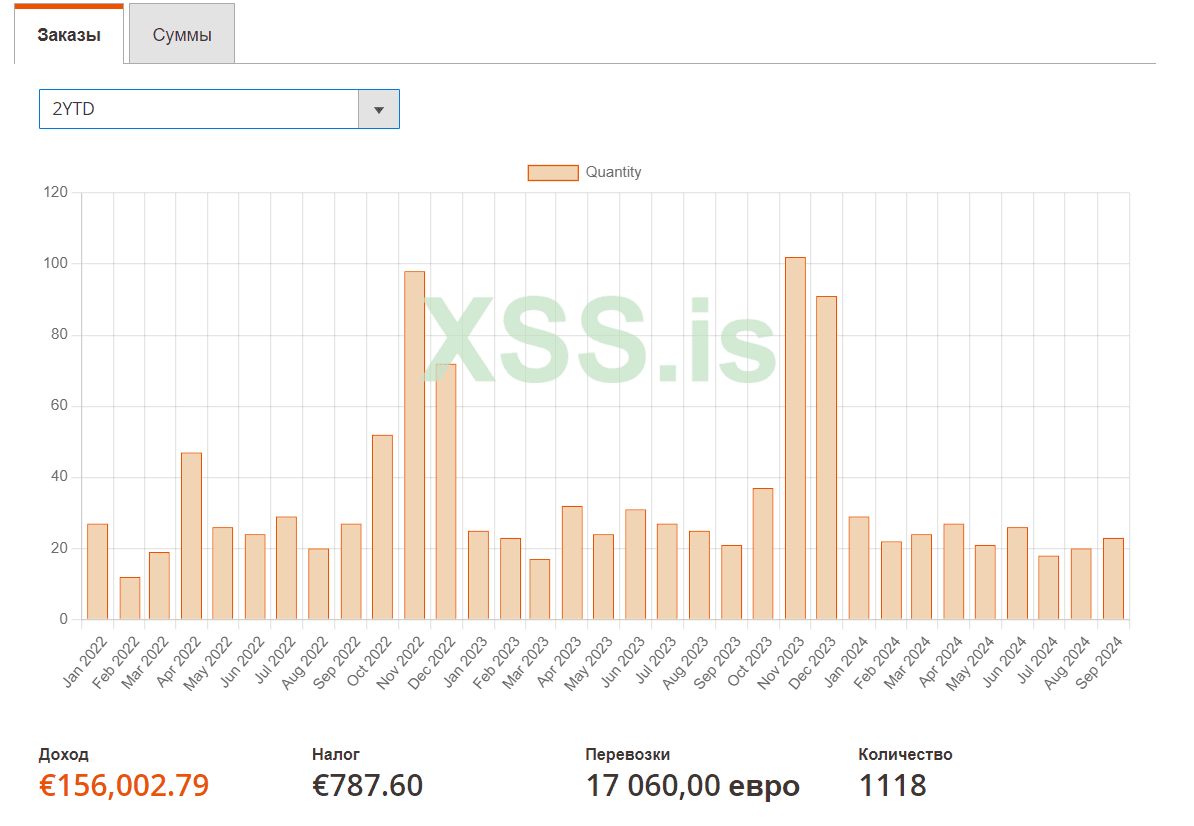Viewport: 1194px width, 826px height.
Task: Click the Quantity legend label
Action: pyautogui.click(x=613, y=172)
